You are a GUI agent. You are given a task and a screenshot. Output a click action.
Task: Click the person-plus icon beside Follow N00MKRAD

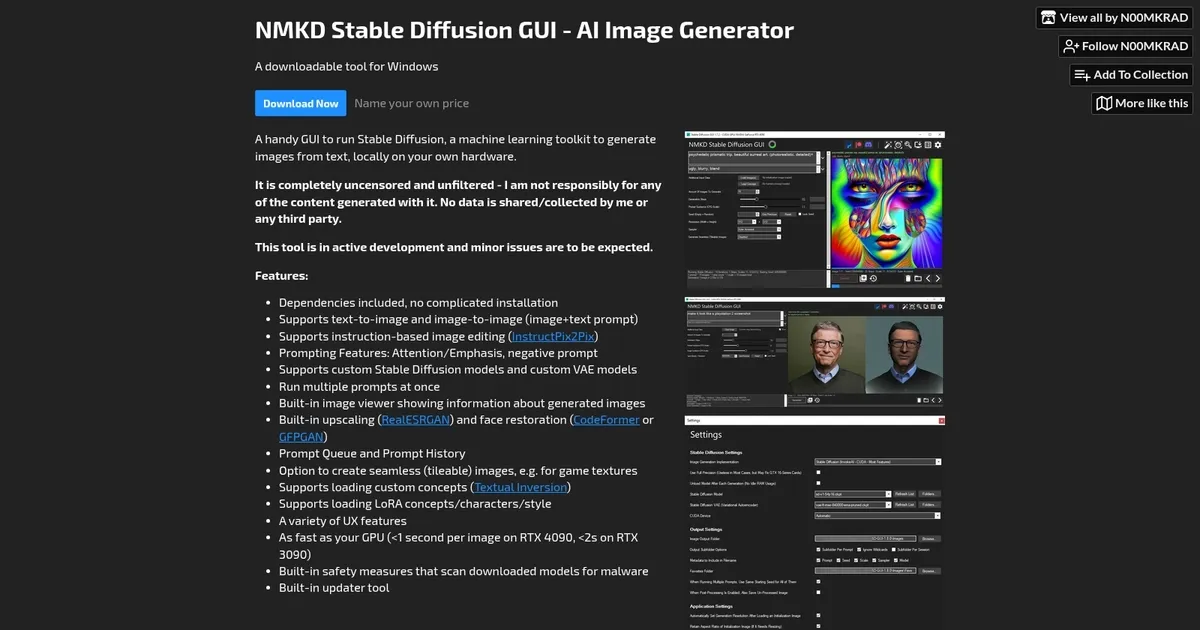(1071, 46)
